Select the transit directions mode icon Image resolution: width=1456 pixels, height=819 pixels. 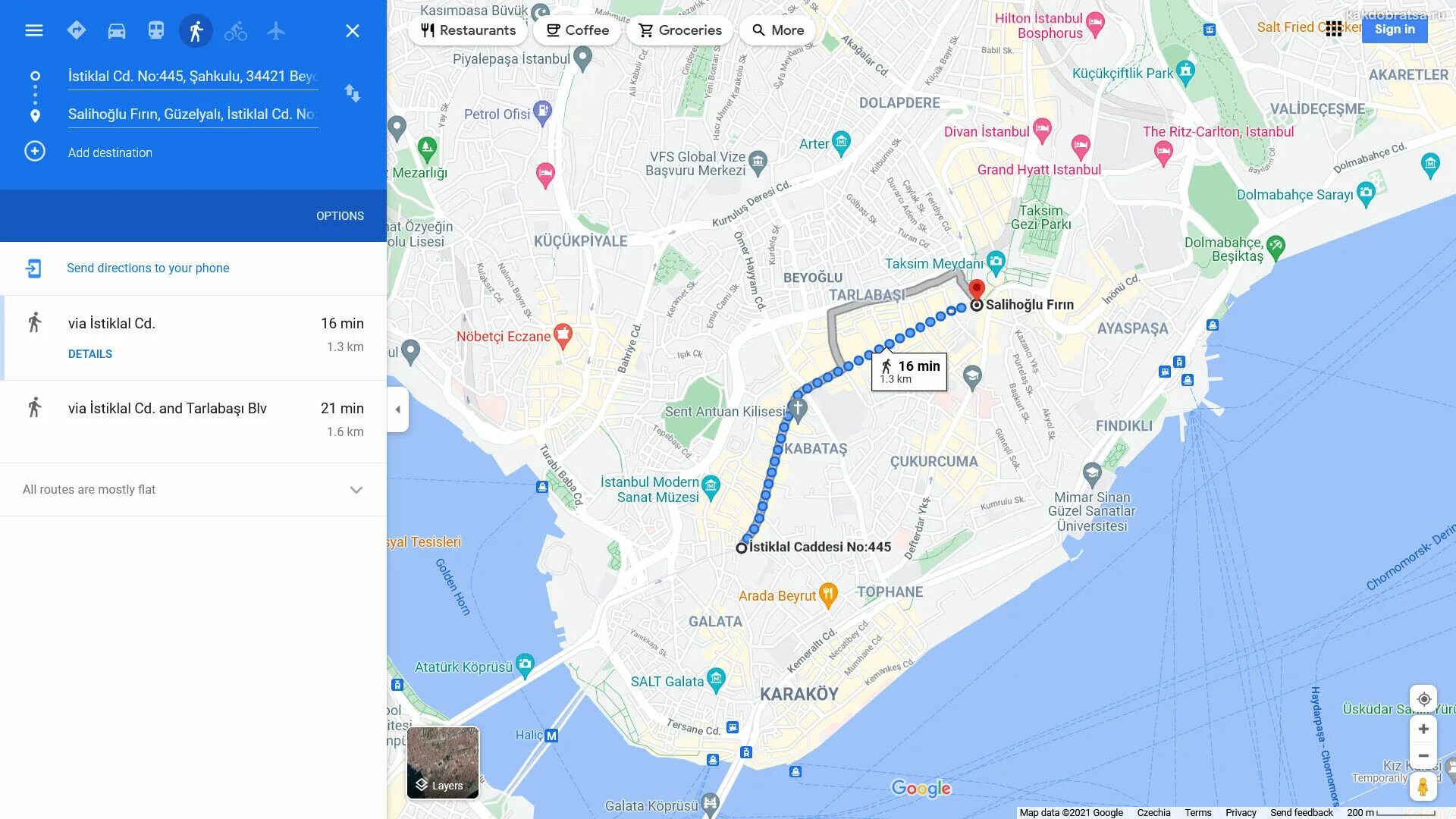tap(155, 30)
